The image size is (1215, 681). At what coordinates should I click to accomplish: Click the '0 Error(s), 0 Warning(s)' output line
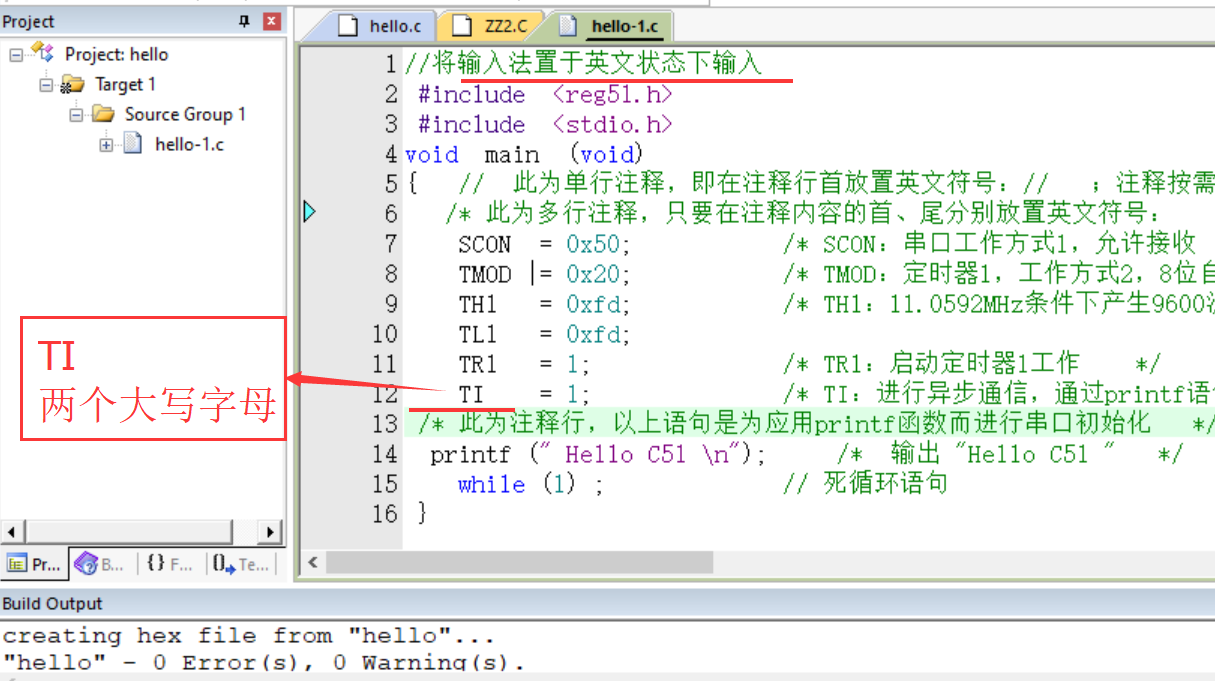(263, 662)
